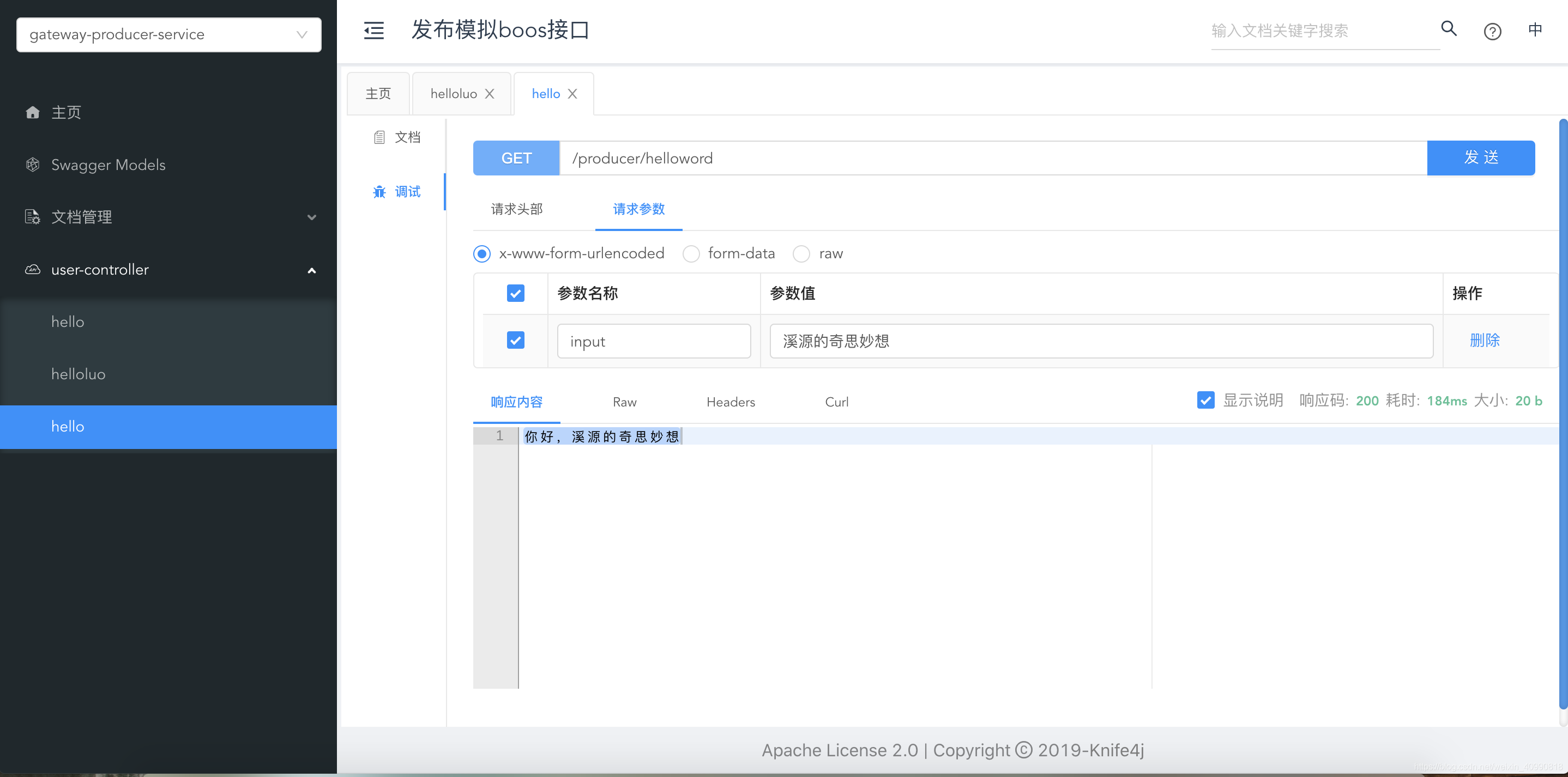
Task: Toggle the select all parameters checkbox
Action: (x=516, y=293)
